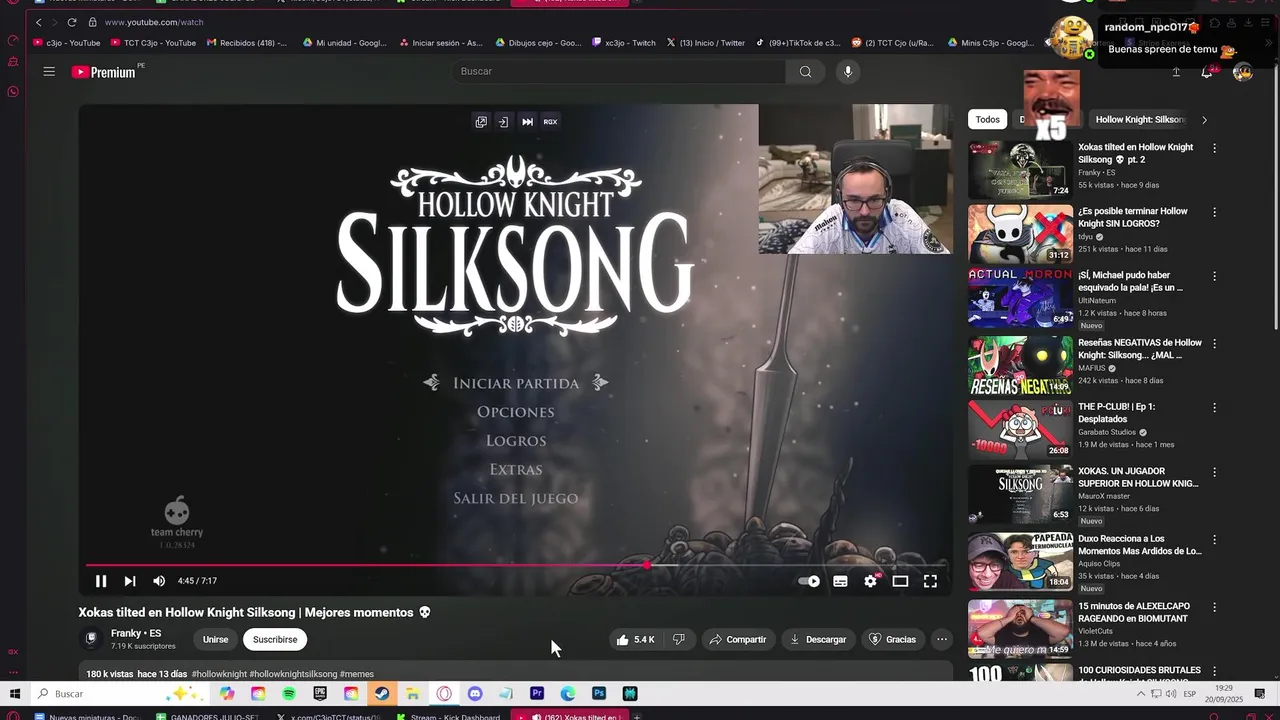Screen dimensions: 1280x720
Task: Show more filter chips with right arrow
Action: [x=1204, y=120]
